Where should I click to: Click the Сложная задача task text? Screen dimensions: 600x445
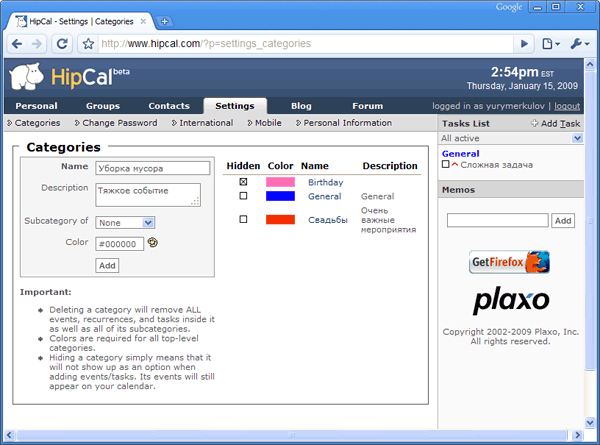[x=496, y=165]
